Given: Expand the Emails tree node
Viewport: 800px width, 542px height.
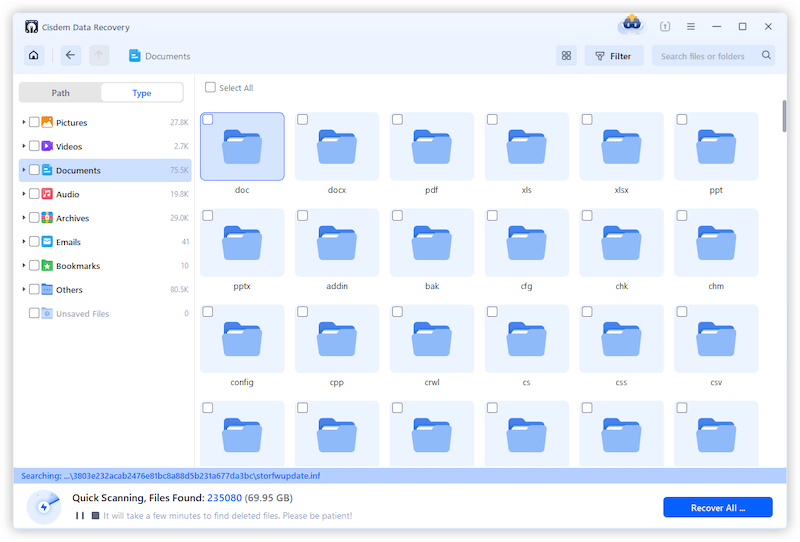Looking at the screenshot, I should click(x=23, y=242).
